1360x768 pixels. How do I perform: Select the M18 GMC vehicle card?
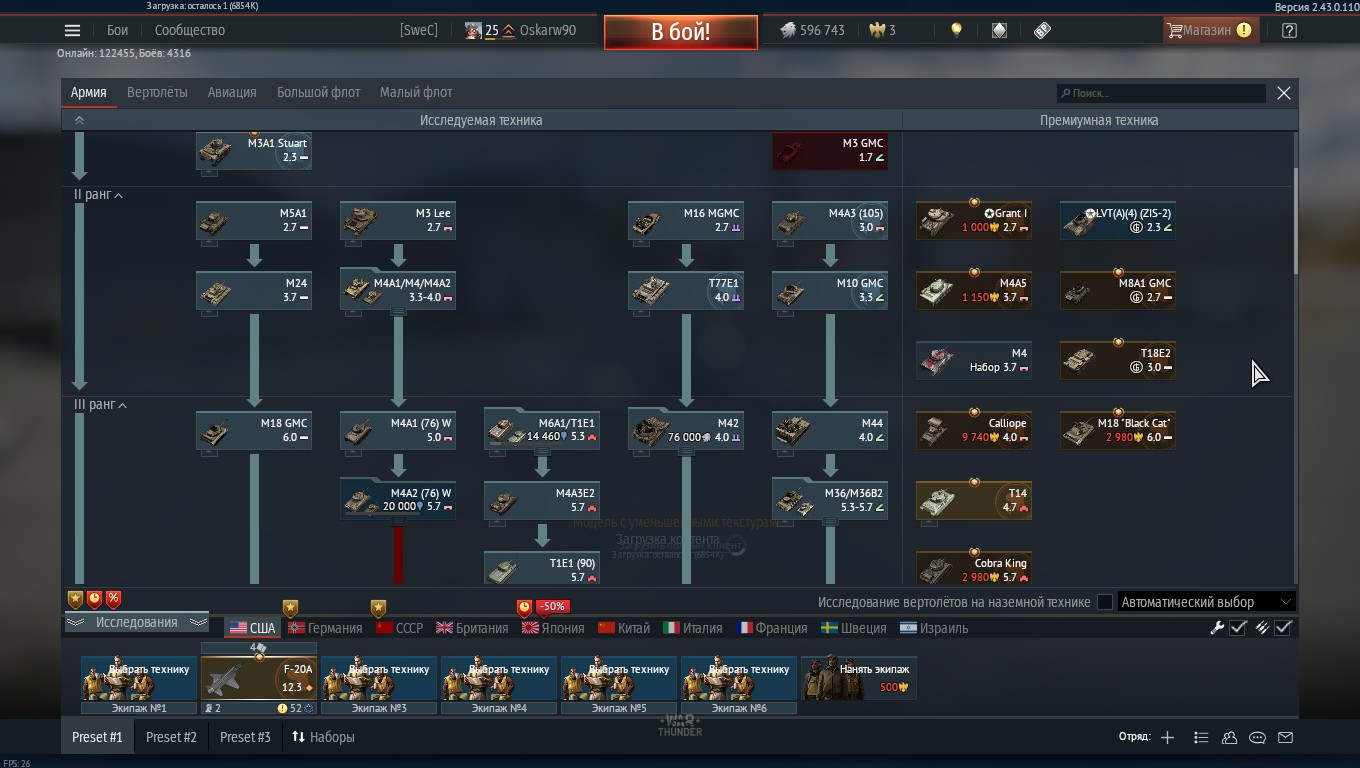[254, 431]
